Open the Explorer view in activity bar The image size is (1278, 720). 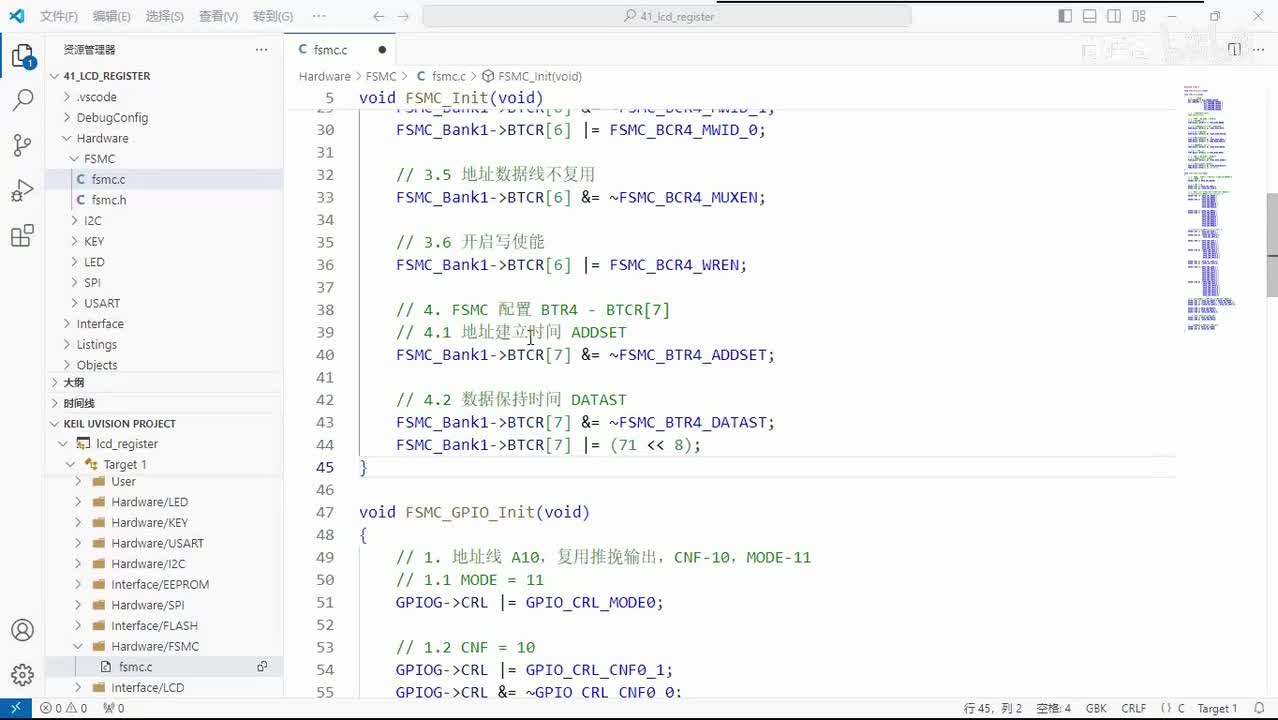[x=22, y=56]
